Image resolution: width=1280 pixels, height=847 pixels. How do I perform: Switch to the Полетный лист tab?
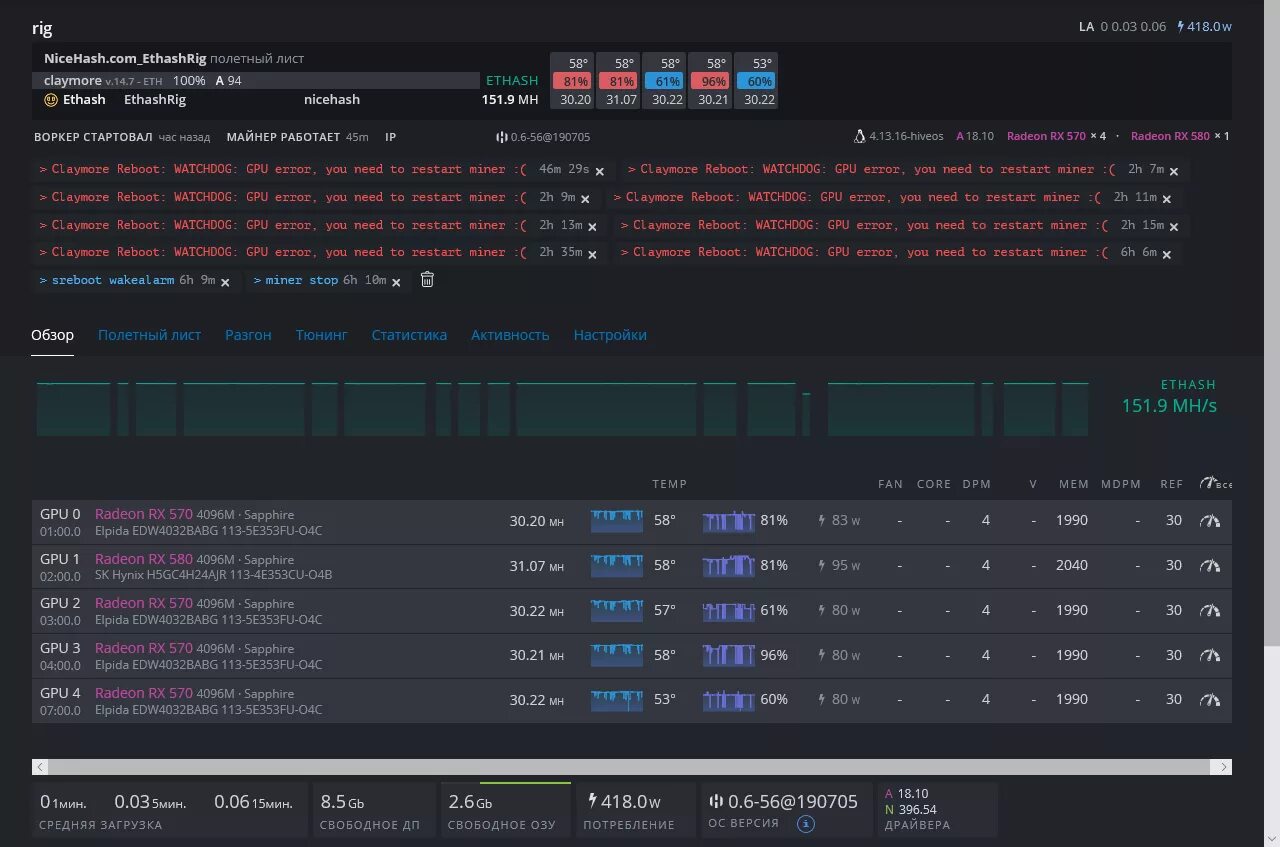coord(149,335)
